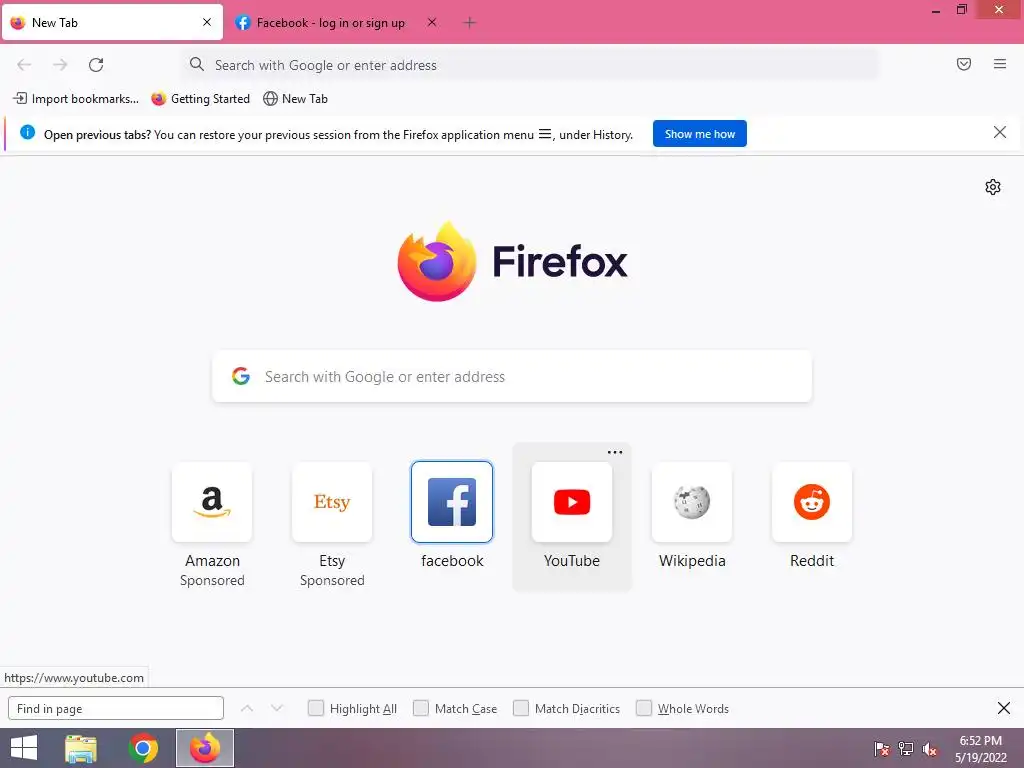Reload the current page
Screen dimensions: 1024x768
tap(96, 65)
